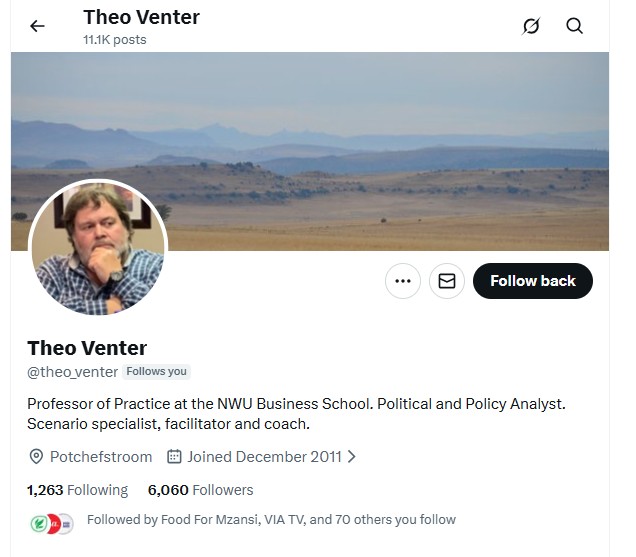Open the three-dot more options menu

coord(403,281)
